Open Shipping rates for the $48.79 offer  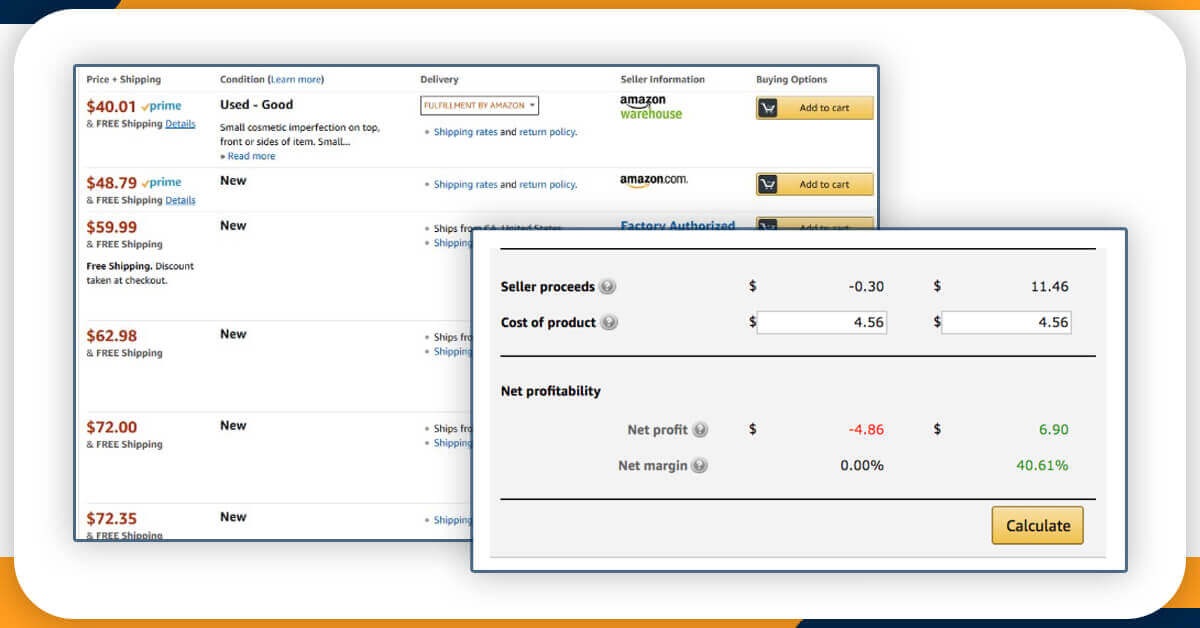(465, 185)
